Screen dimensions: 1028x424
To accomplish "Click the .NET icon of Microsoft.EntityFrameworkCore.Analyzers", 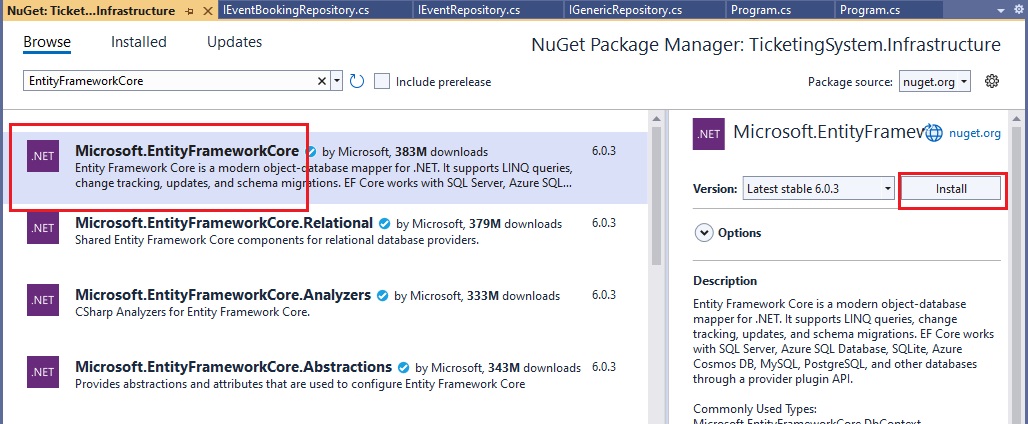I will (43, 300).
